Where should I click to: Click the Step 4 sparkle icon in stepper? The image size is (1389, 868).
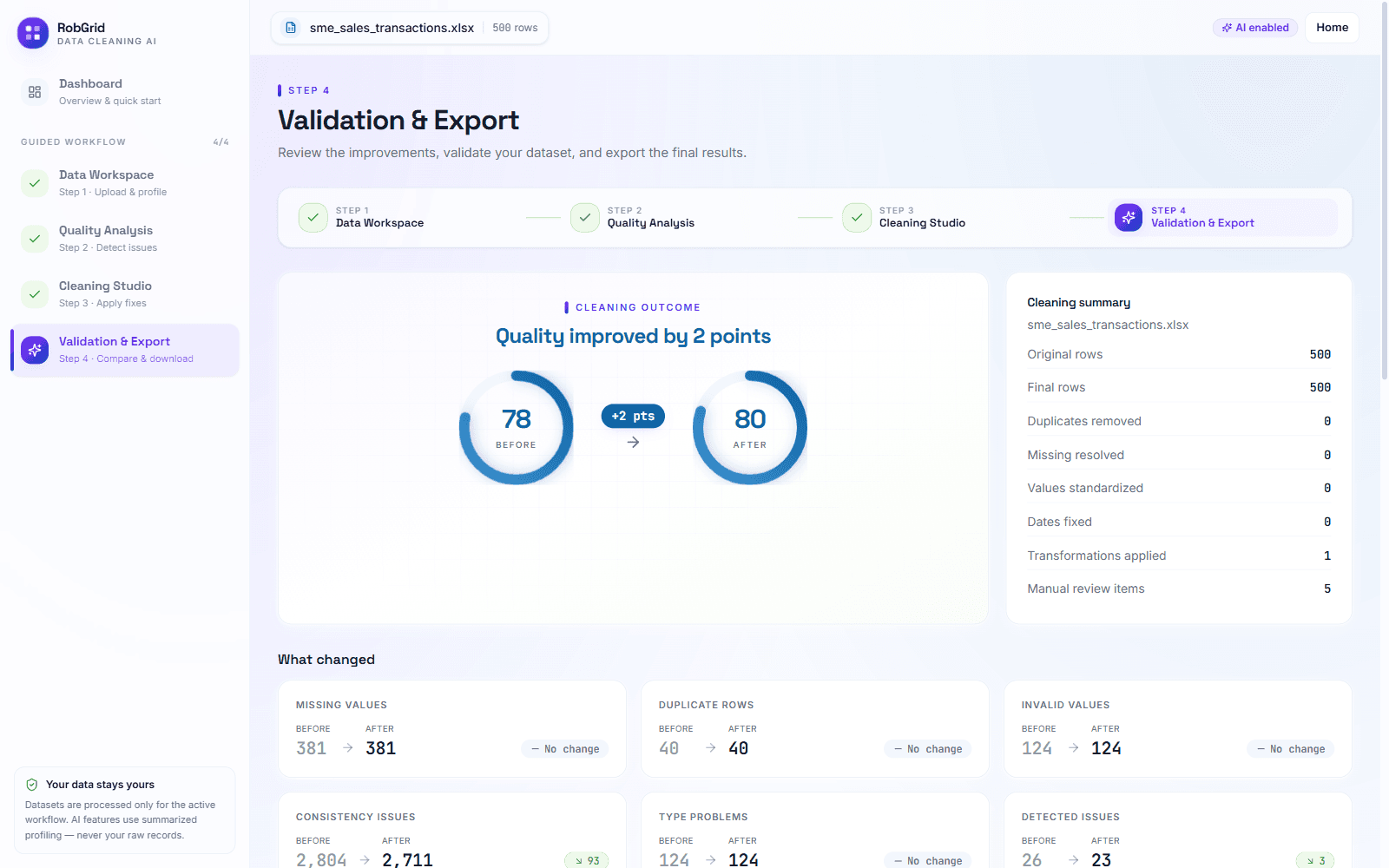click(x=1129, y=218)
